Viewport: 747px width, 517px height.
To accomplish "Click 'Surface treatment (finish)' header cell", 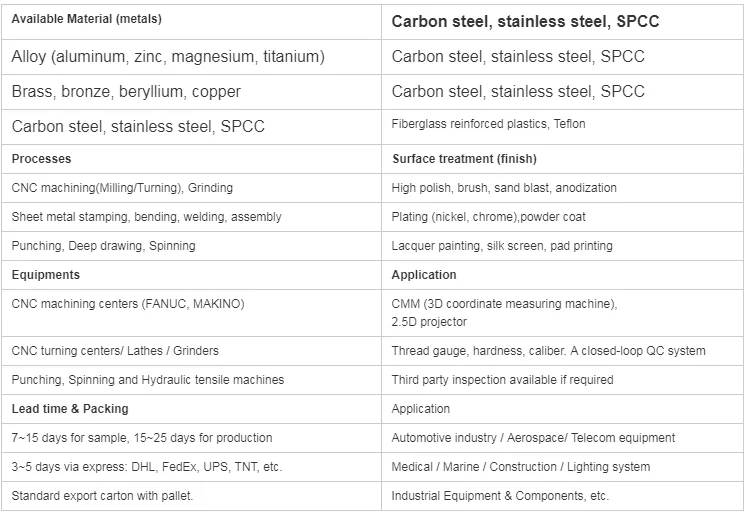I will click(x=562, y=159).
